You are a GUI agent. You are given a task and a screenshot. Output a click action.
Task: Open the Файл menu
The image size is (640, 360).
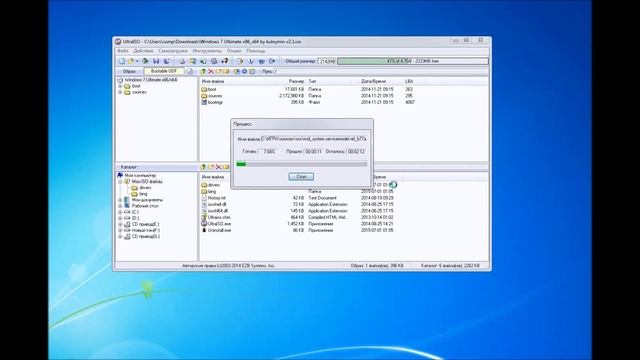(x=123, y=51)
